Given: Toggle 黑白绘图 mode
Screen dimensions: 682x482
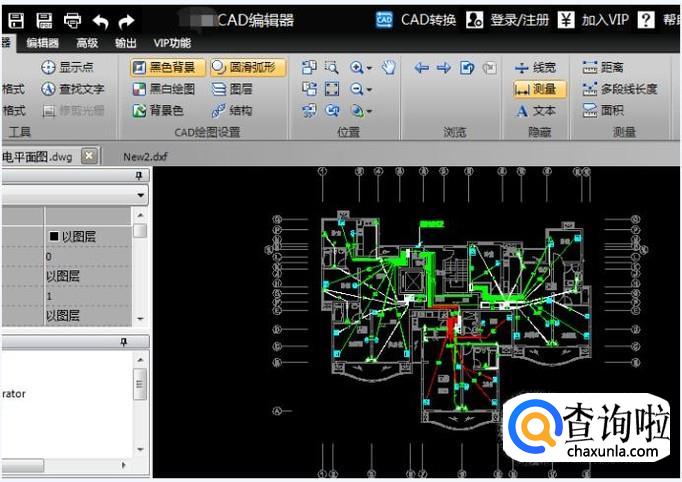Looking at the screenshot, I should click(x=164, y=89).
